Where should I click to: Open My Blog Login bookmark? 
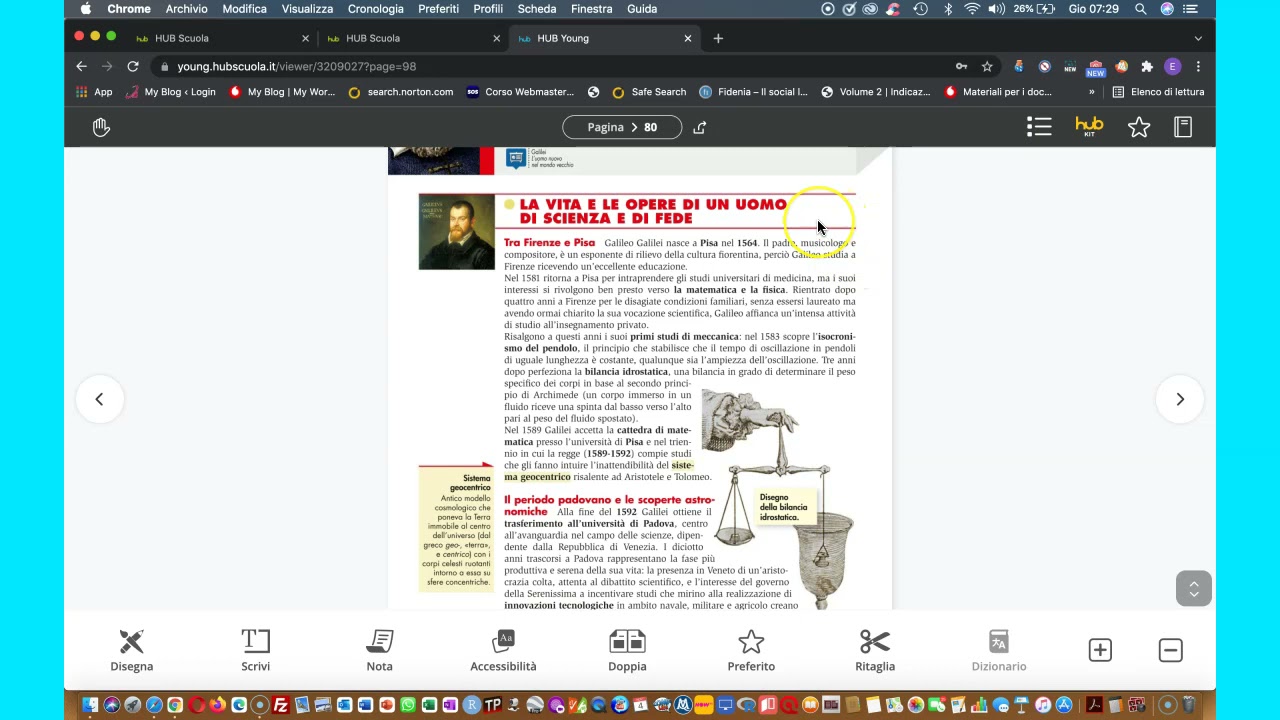tap(171, 92)
